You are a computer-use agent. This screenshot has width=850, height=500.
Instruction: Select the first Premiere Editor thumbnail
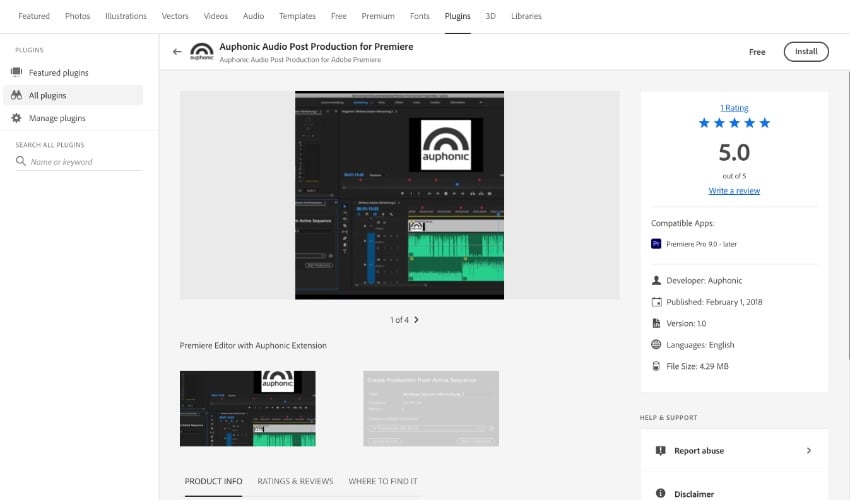click(x=247, y=408)
